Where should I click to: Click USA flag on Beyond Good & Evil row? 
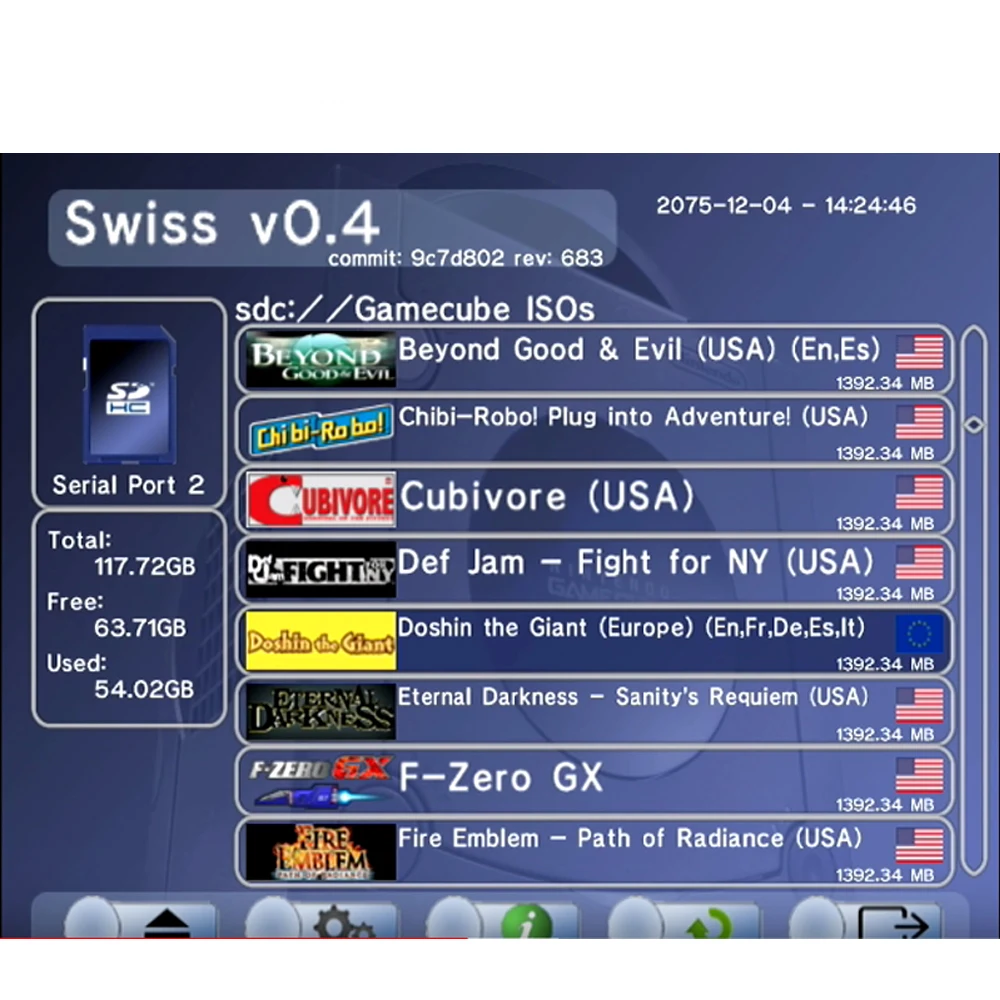click(919, 352)
